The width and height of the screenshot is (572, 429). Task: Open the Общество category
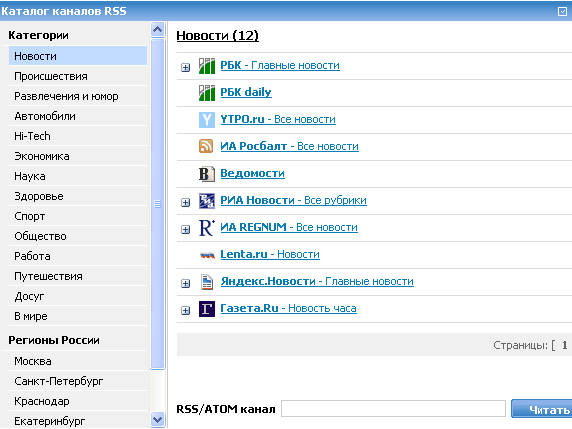[x=78, y=236]
